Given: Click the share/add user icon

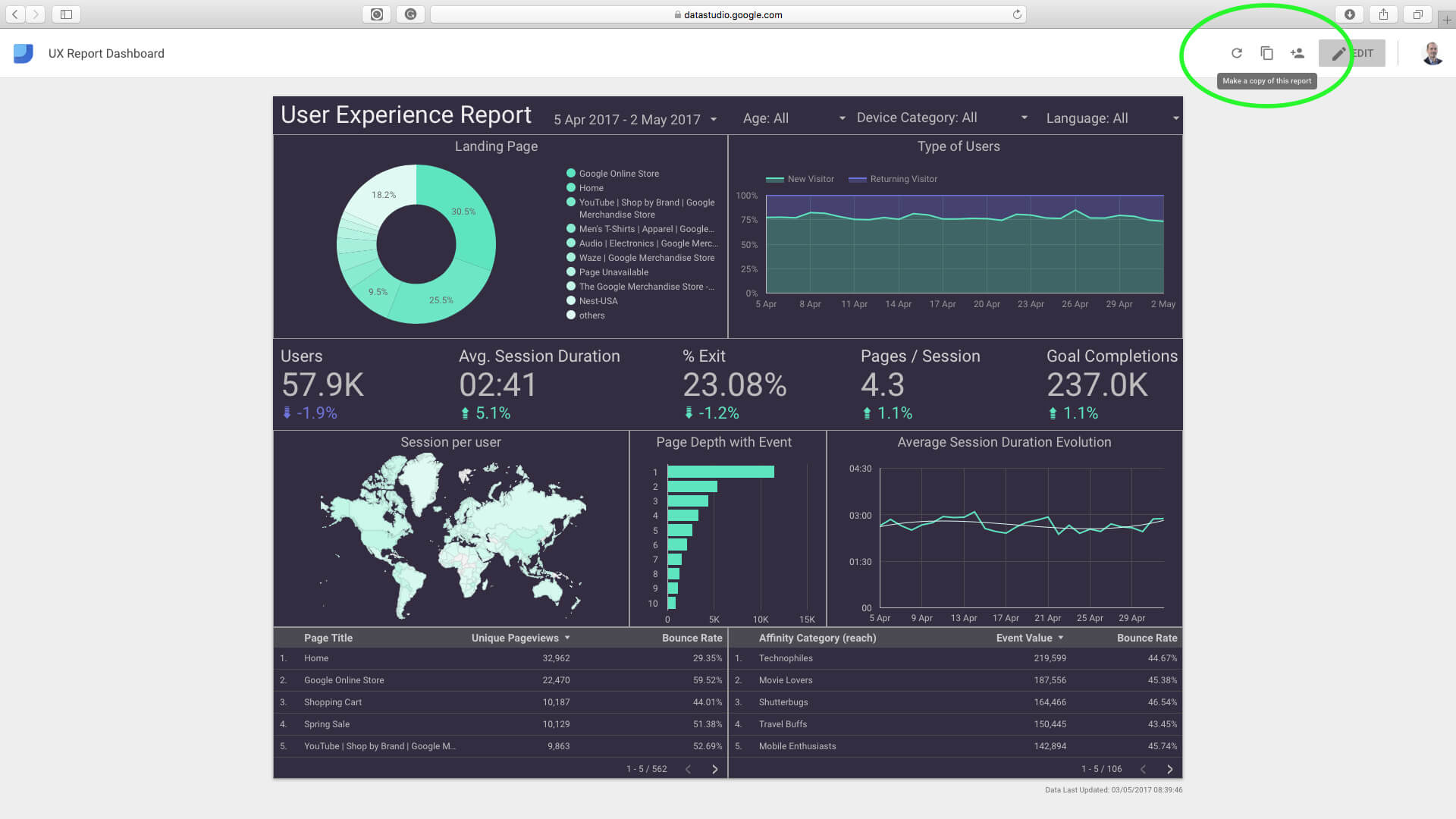Looking at the screenshot, I should 1297,53.
